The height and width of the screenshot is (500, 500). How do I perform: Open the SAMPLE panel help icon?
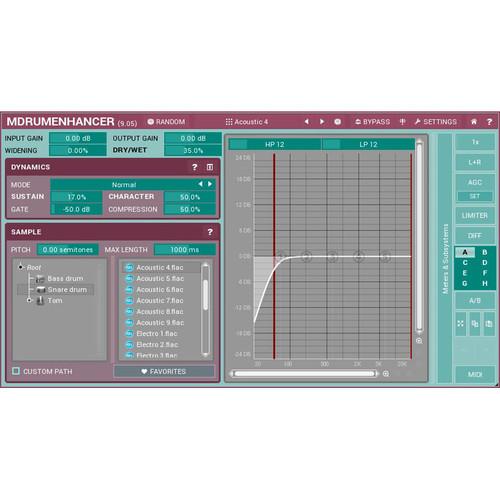tap(210, 232)
